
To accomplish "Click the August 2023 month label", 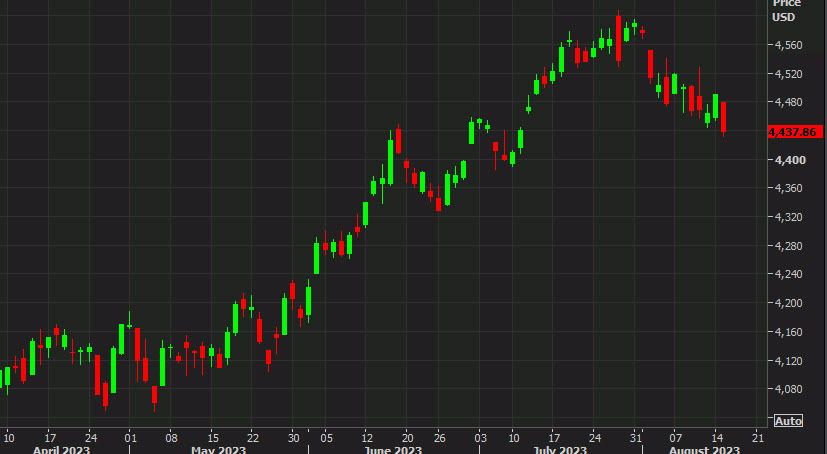I will point(704,450).
